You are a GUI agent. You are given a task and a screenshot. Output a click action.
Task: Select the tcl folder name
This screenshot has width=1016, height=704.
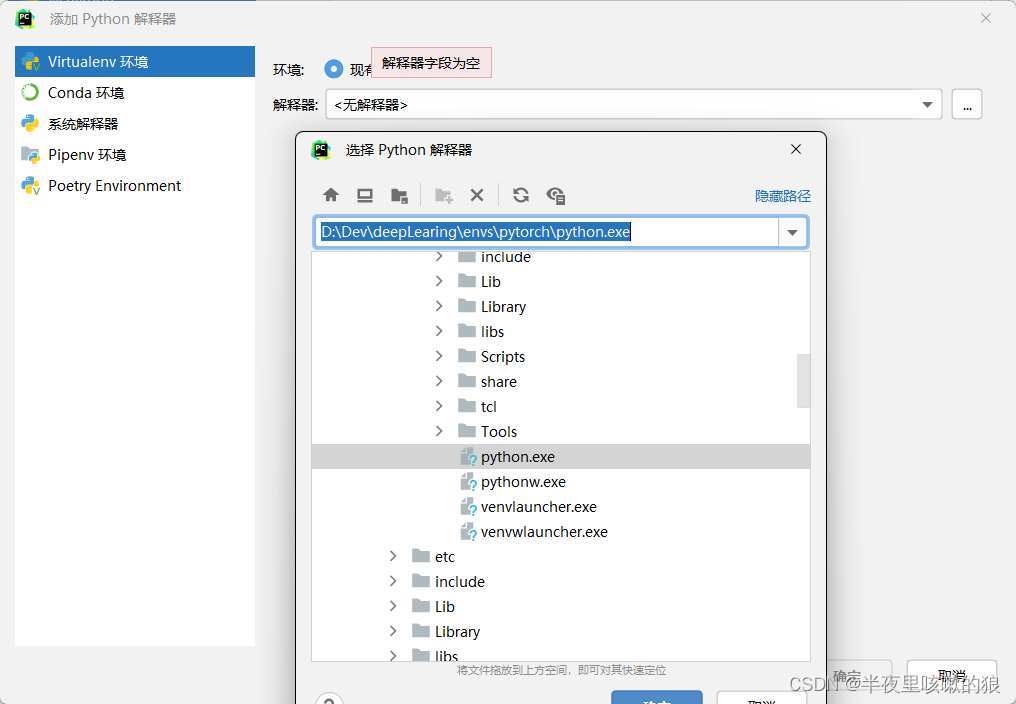click(x=489, y=406)
